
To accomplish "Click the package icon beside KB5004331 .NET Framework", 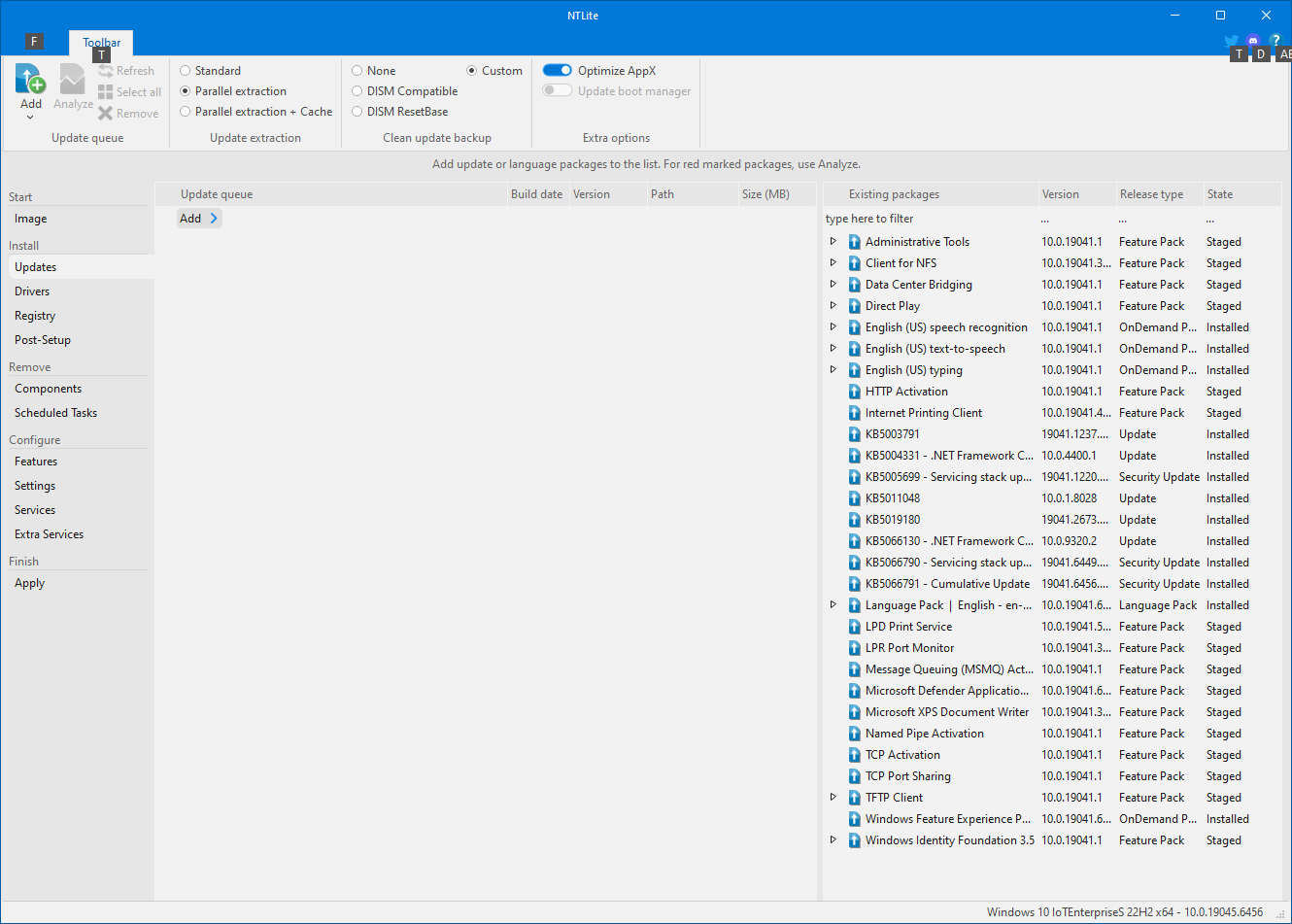I will click(854, 456).
